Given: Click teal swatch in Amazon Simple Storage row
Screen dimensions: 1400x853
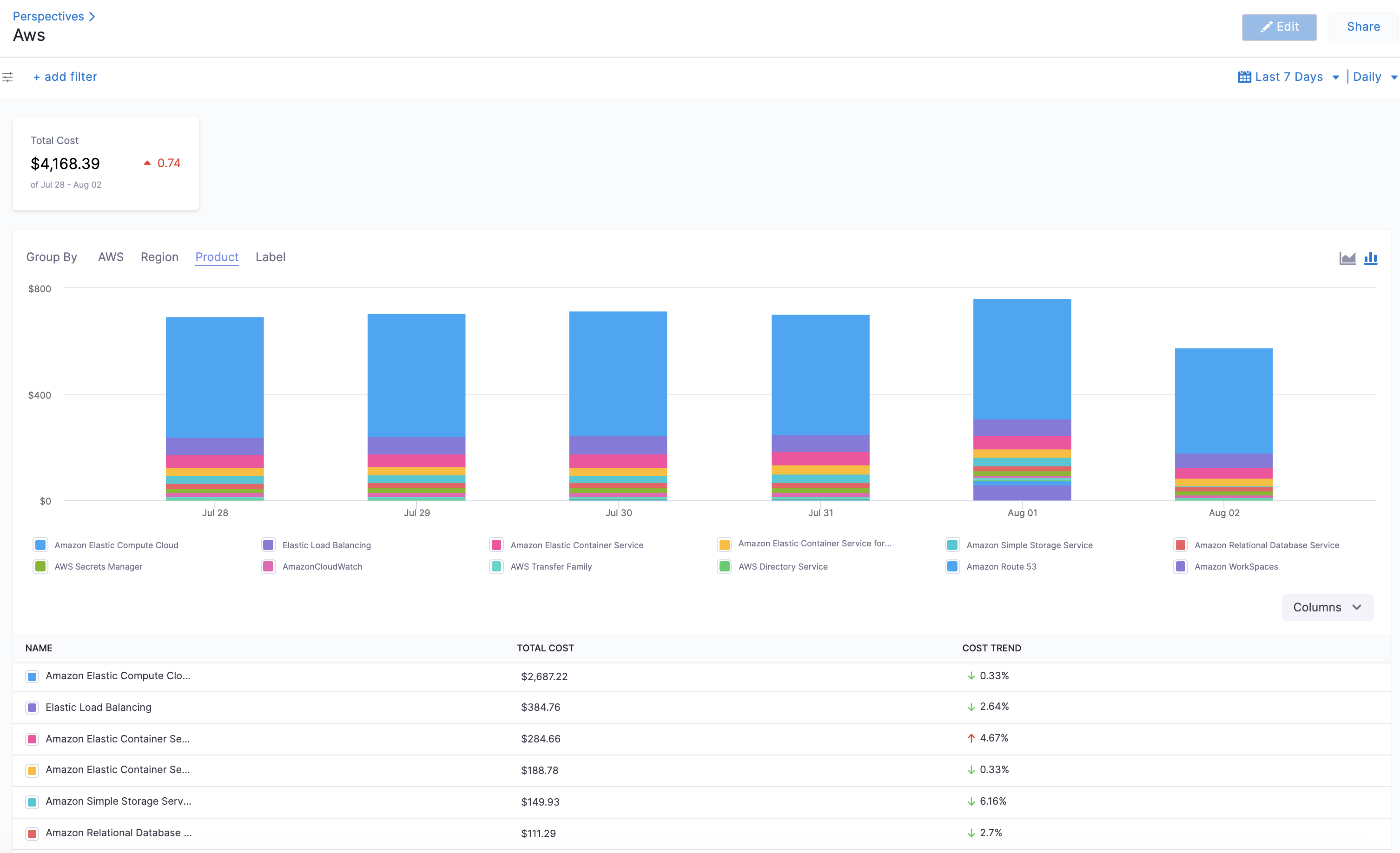Looking at the screenshot, I should click(33, 802).
